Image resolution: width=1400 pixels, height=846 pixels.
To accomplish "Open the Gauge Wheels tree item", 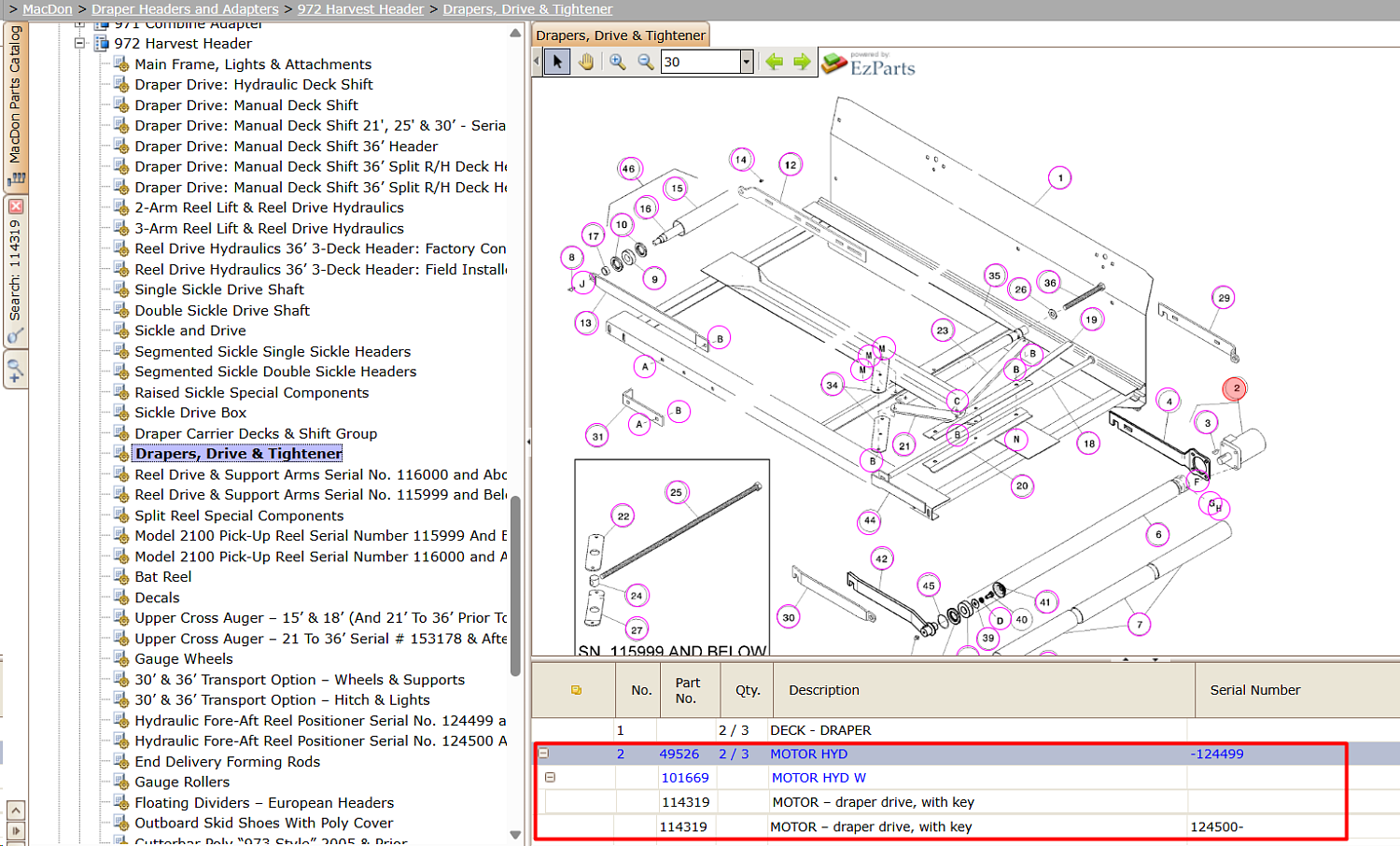I will (x=184, y=659).
